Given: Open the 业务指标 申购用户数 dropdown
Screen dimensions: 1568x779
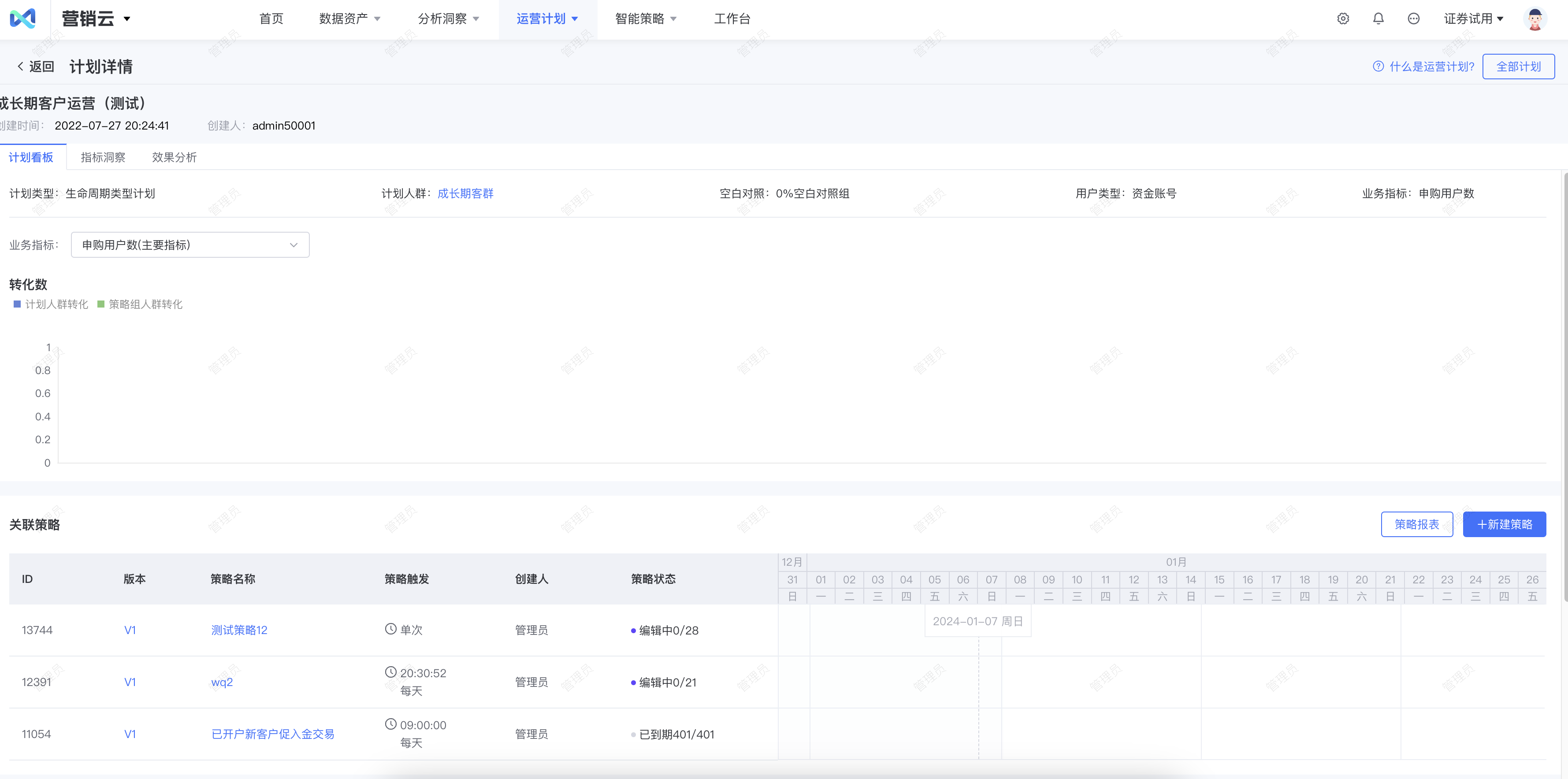Looking at the screenshot, I should (190, 245).
